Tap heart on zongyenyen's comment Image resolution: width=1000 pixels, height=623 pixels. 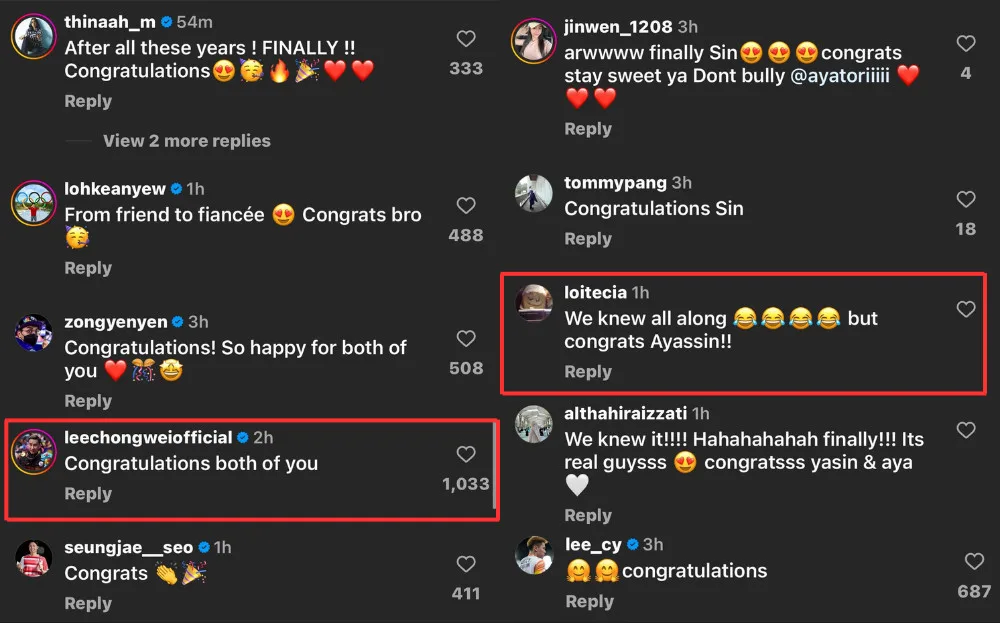coord(466,338)
